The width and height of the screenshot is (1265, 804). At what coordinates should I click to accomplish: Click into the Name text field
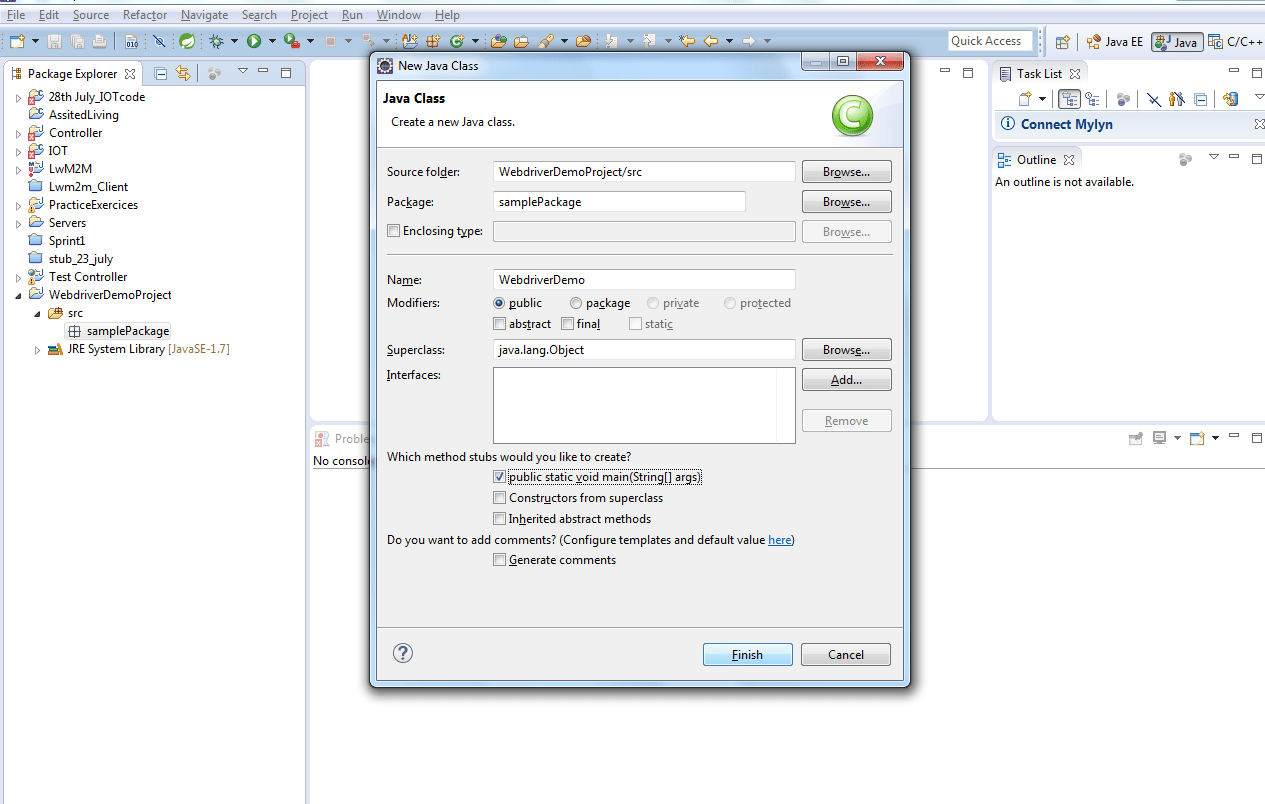coord(644,280)
